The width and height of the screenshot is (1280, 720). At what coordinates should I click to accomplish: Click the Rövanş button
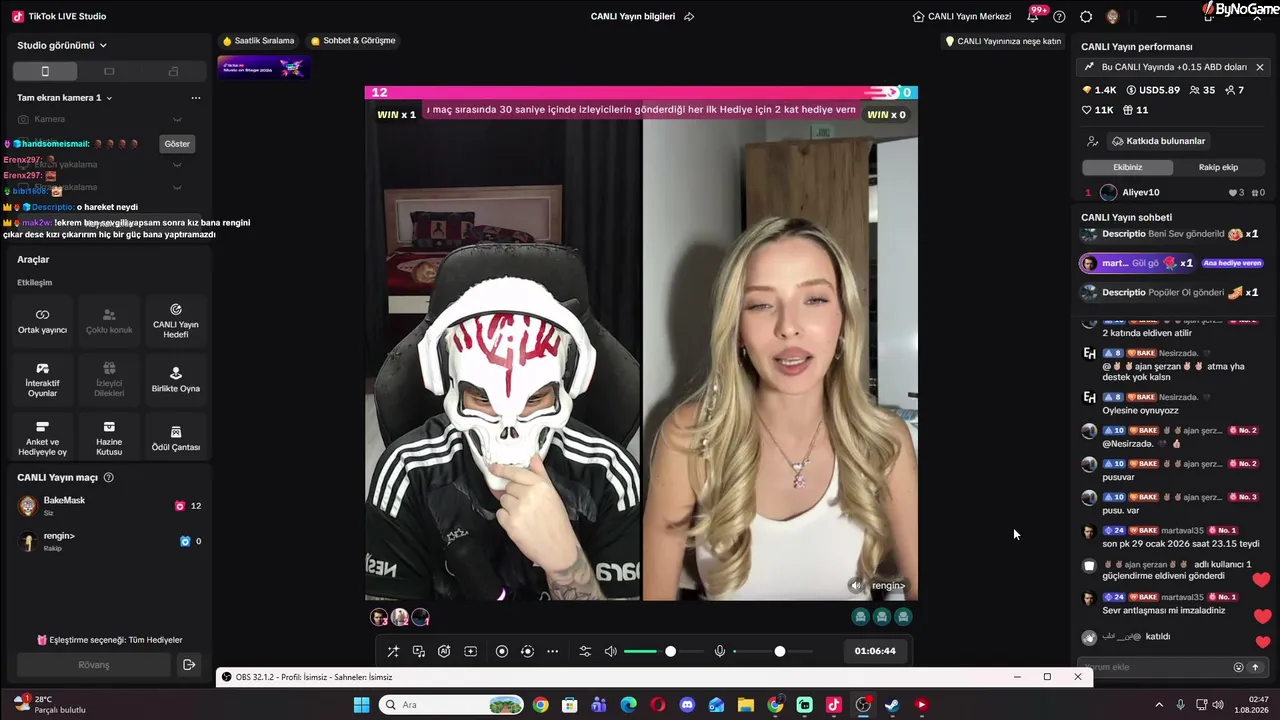point(94,665)
